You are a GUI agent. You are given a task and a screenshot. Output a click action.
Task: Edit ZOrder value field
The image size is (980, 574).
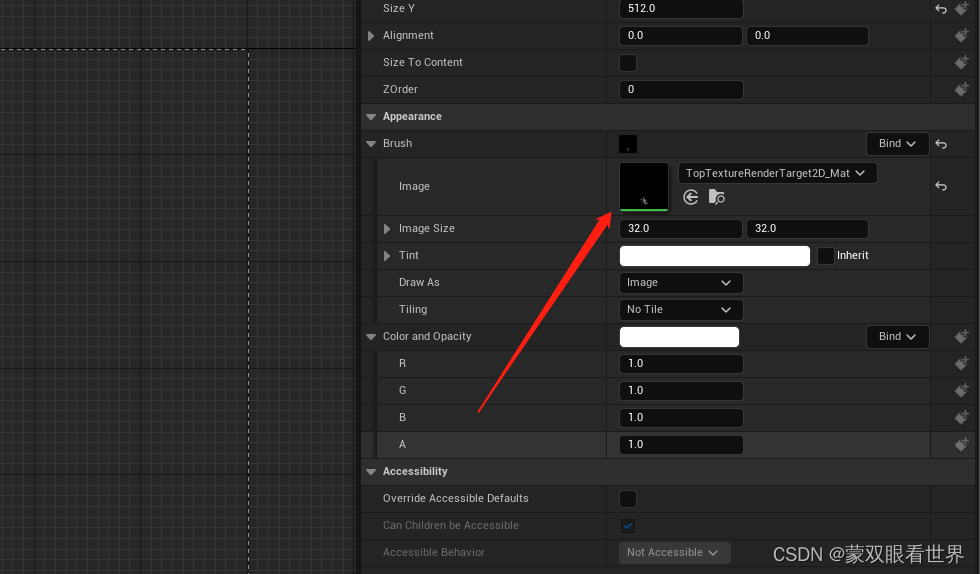point(681,89)
